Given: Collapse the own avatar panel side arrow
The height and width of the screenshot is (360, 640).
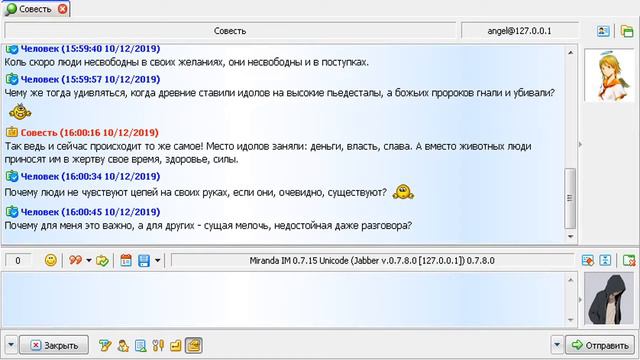Looking at the screenshot, I should 580,300.
